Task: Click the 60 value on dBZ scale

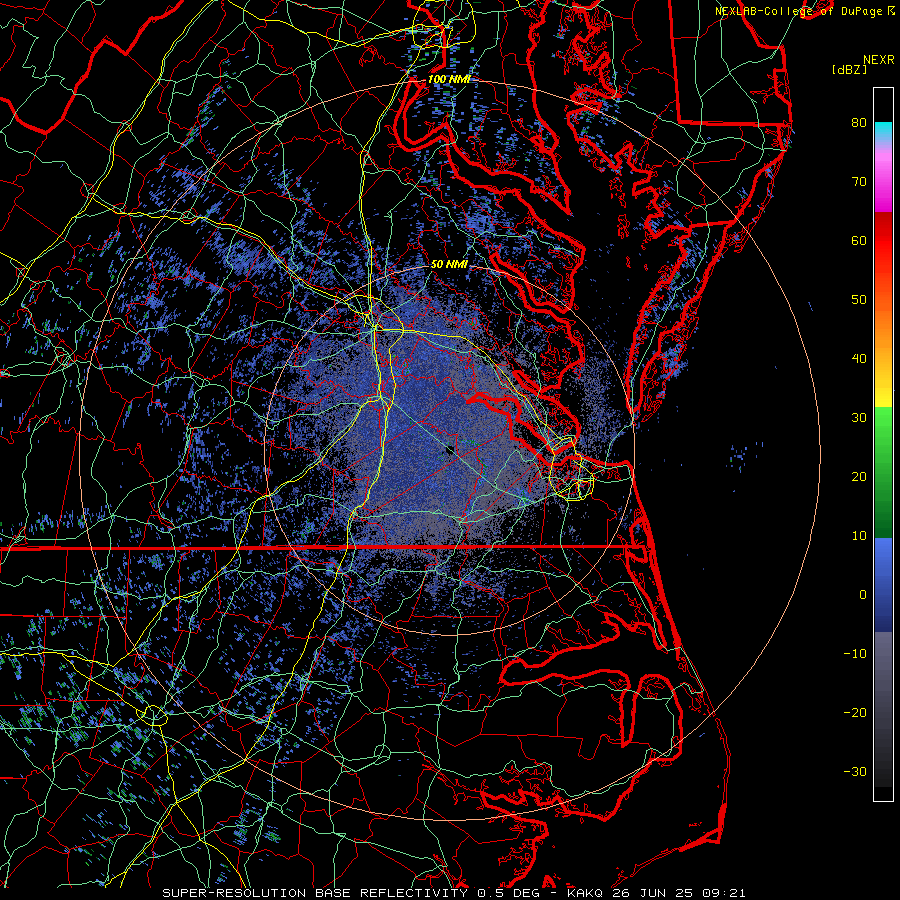Action: 859,240
